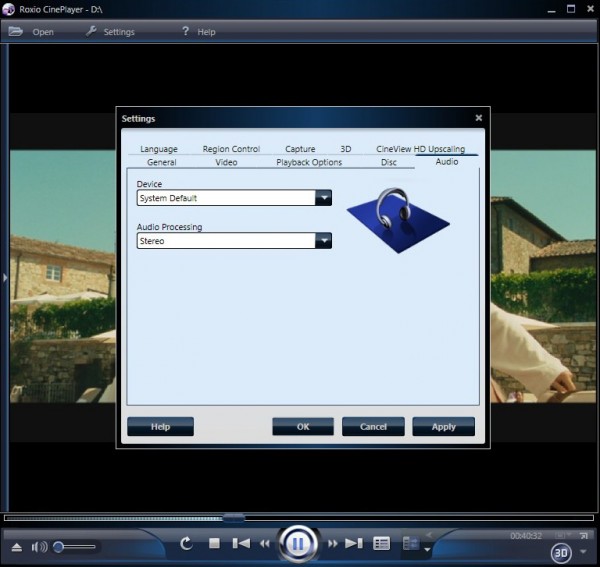Open Settings via the wrench icon
Screen dimensions: 600x567
pos(91,31)
